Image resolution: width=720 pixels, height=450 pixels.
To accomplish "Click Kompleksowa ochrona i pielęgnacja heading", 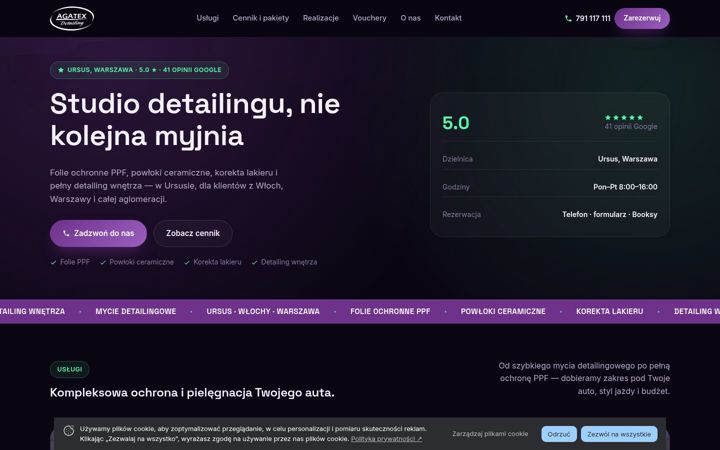I will pos(192,393).
